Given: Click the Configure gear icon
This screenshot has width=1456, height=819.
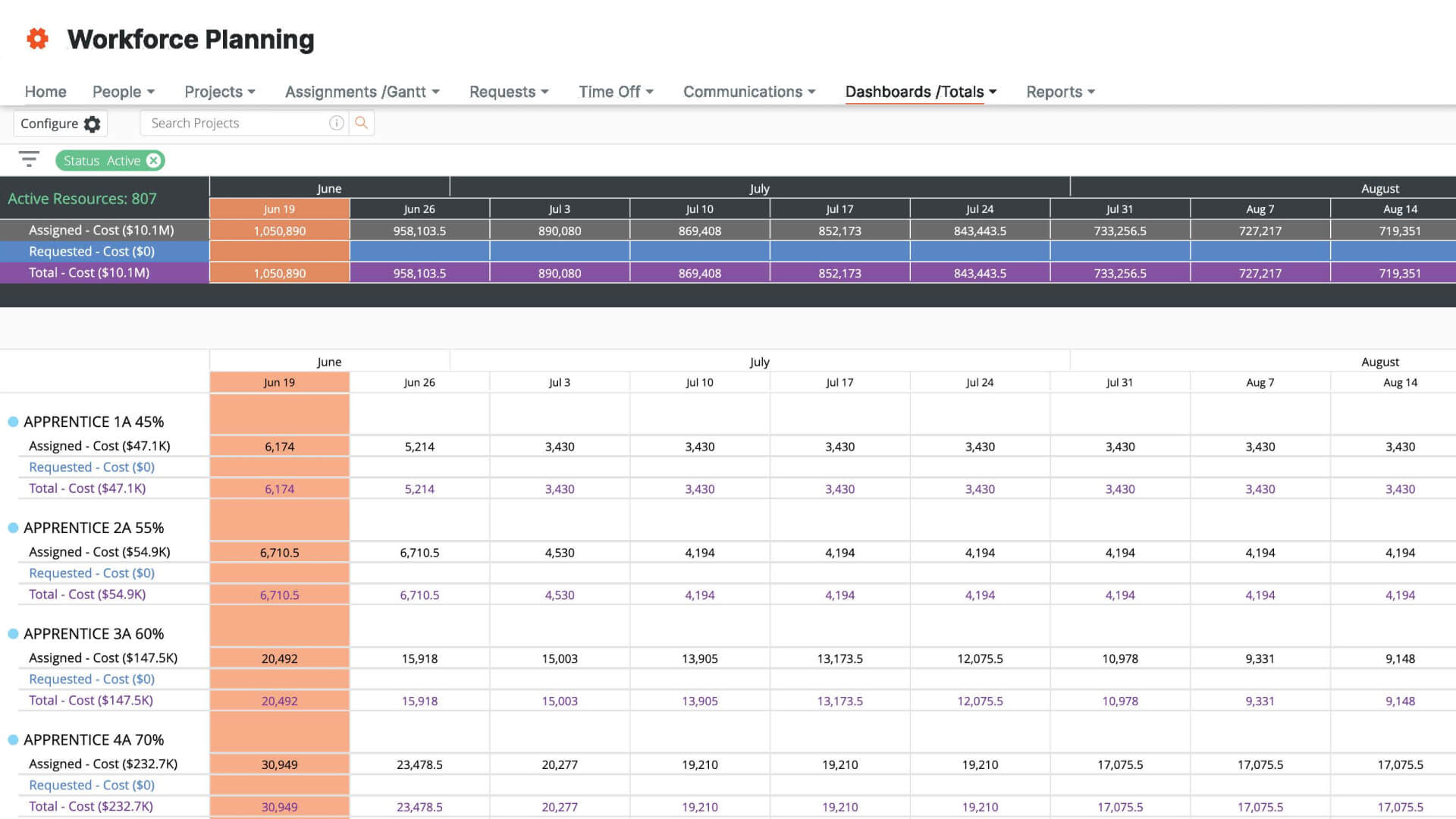Looking at the screenshot, I should coord(91,123).
